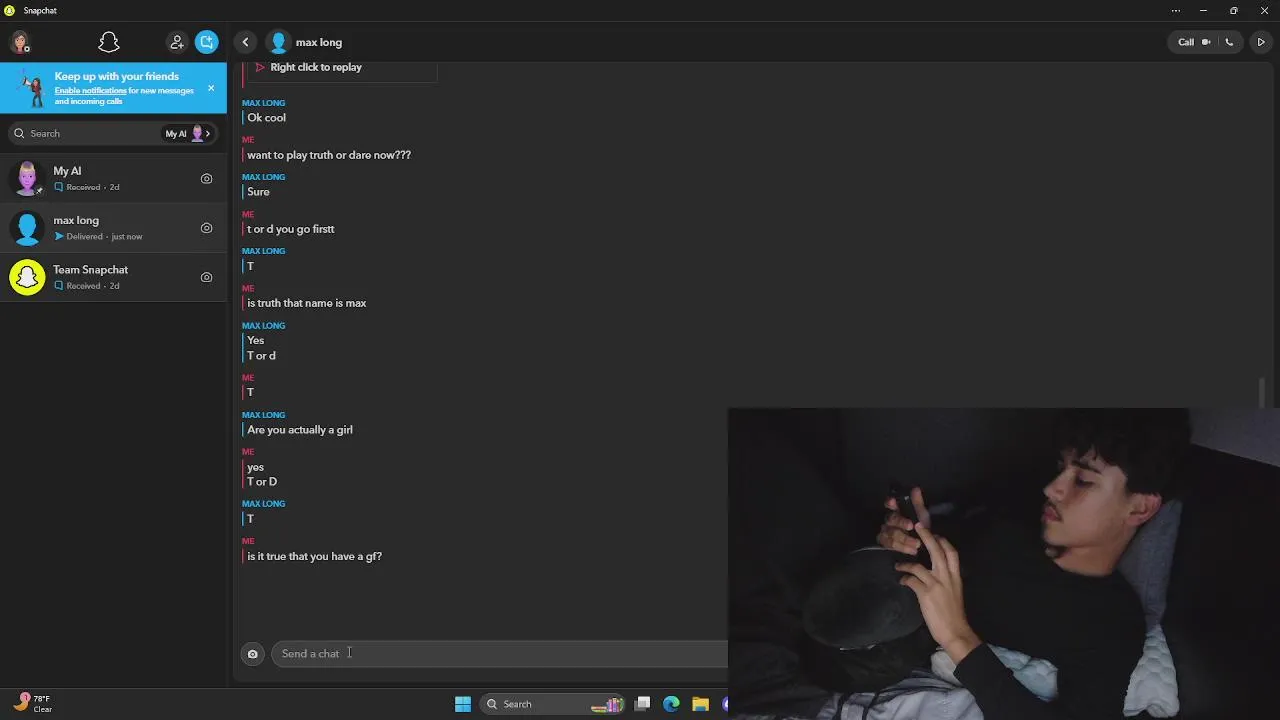Open the My AI shortcut button
1280x720 pixels.
(188, 133)
